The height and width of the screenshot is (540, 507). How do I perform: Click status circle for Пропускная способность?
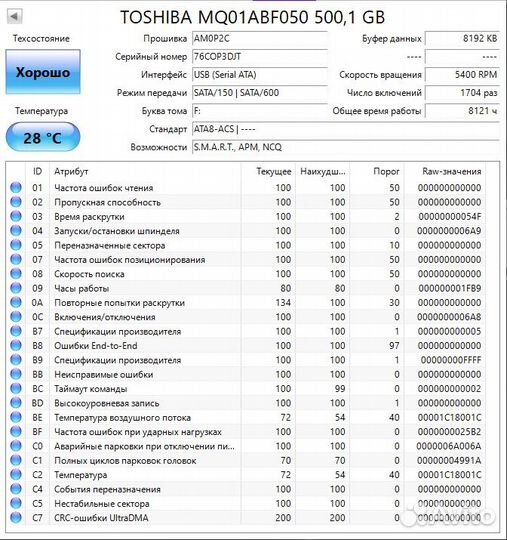[16, 202]
